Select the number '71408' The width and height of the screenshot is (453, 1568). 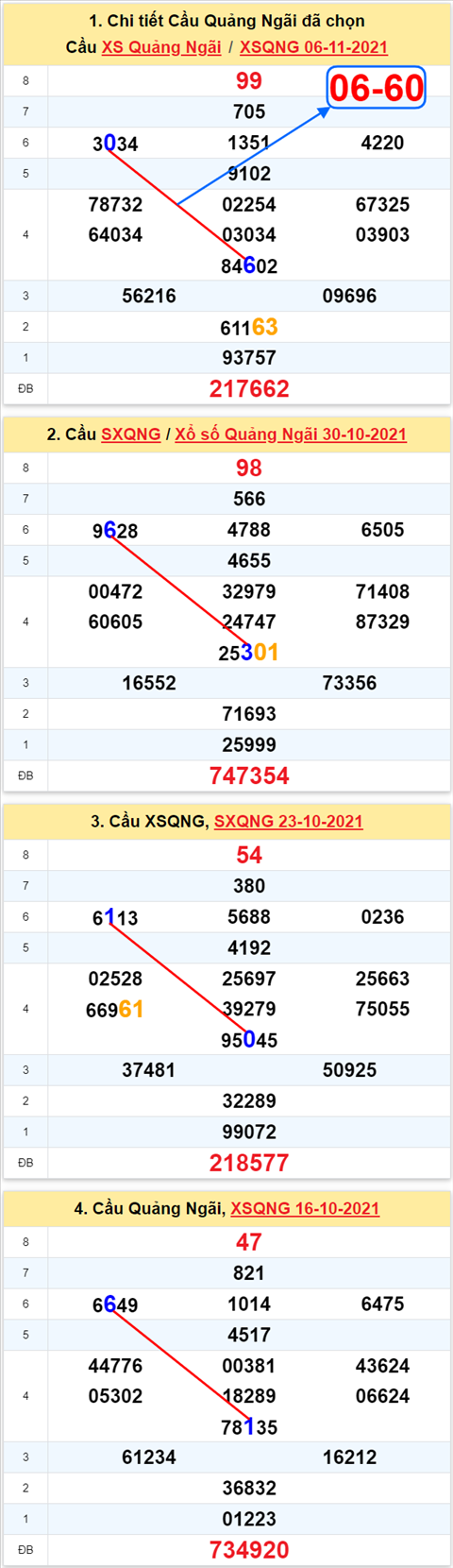[x=382, y=592]
